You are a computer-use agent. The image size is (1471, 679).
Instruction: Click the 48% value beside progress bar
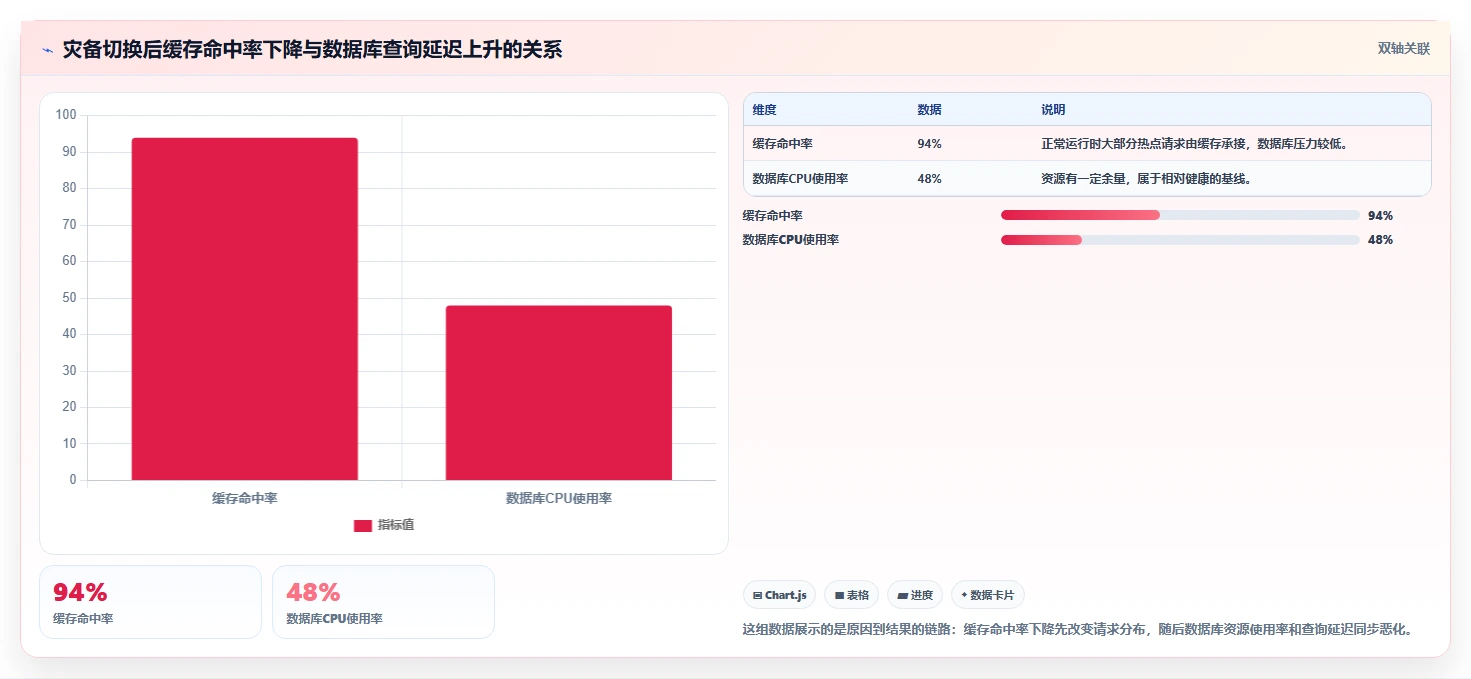tap(1380, 240)
